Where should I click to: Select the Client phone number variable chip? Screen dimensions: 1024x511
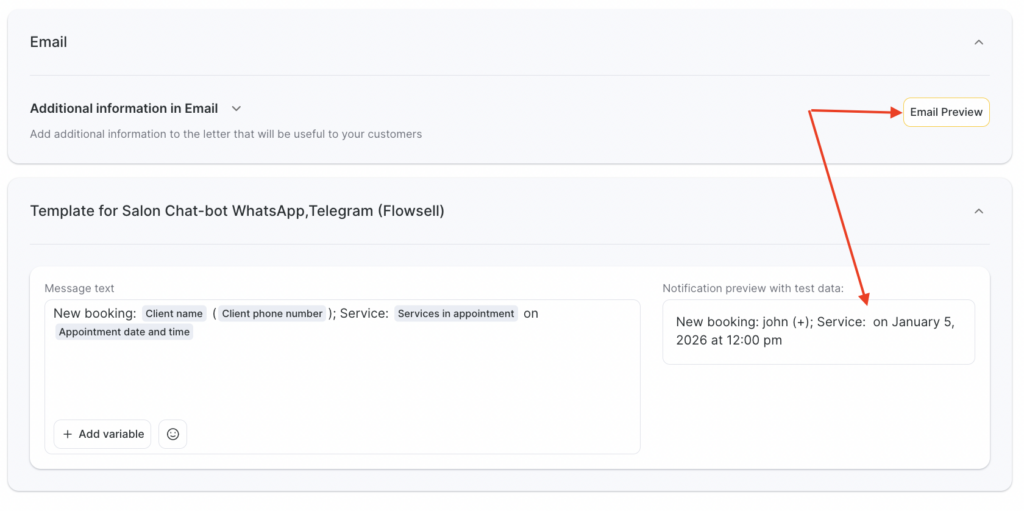click(272, 313)
